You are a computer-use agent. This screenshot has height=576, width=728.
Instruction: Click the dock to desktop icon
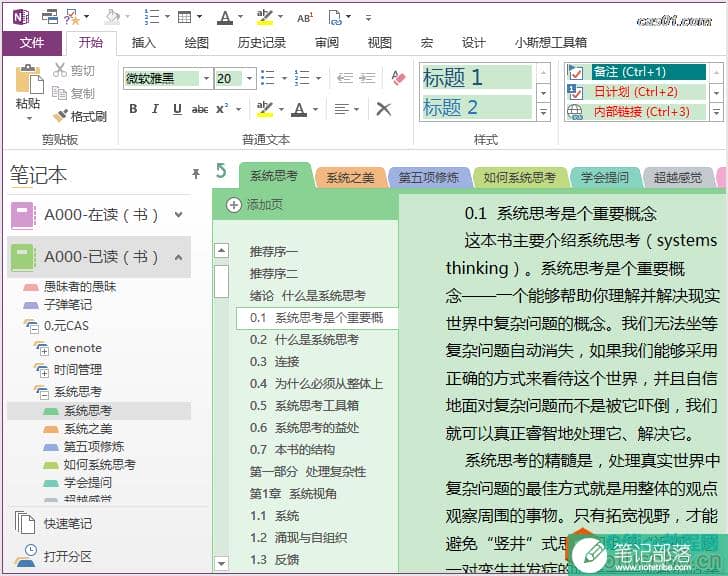[x=50, y=17]
